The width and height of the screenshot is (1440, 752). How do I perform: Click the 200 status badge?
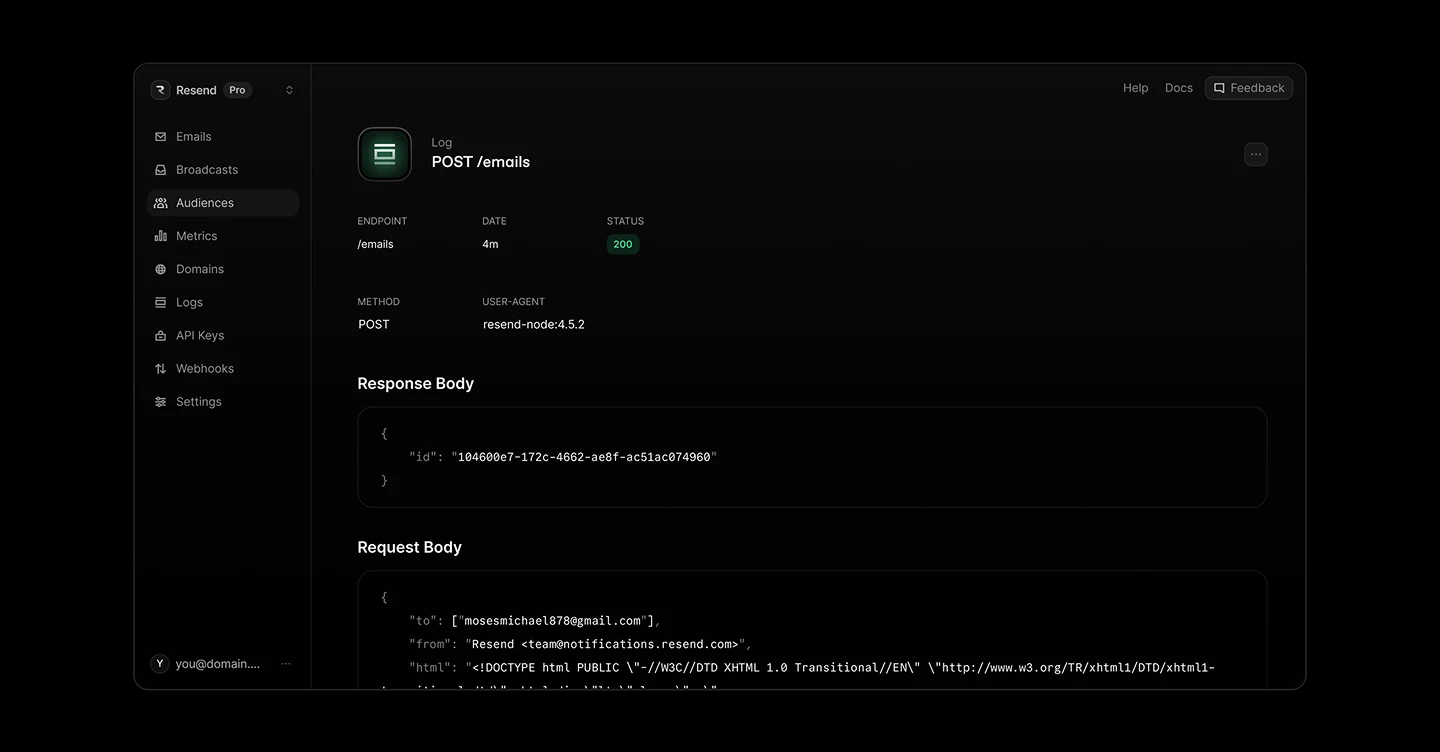(x=623, y=244)
